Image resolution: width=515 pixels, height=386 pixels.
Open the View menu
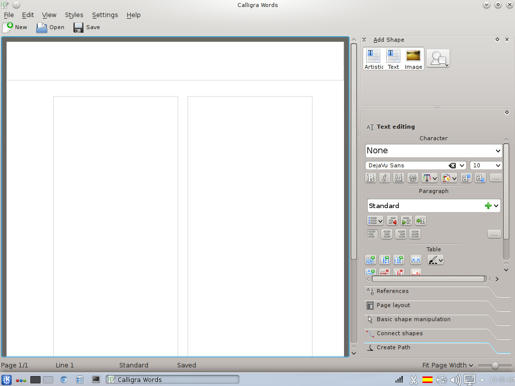[x=49, y=15]
